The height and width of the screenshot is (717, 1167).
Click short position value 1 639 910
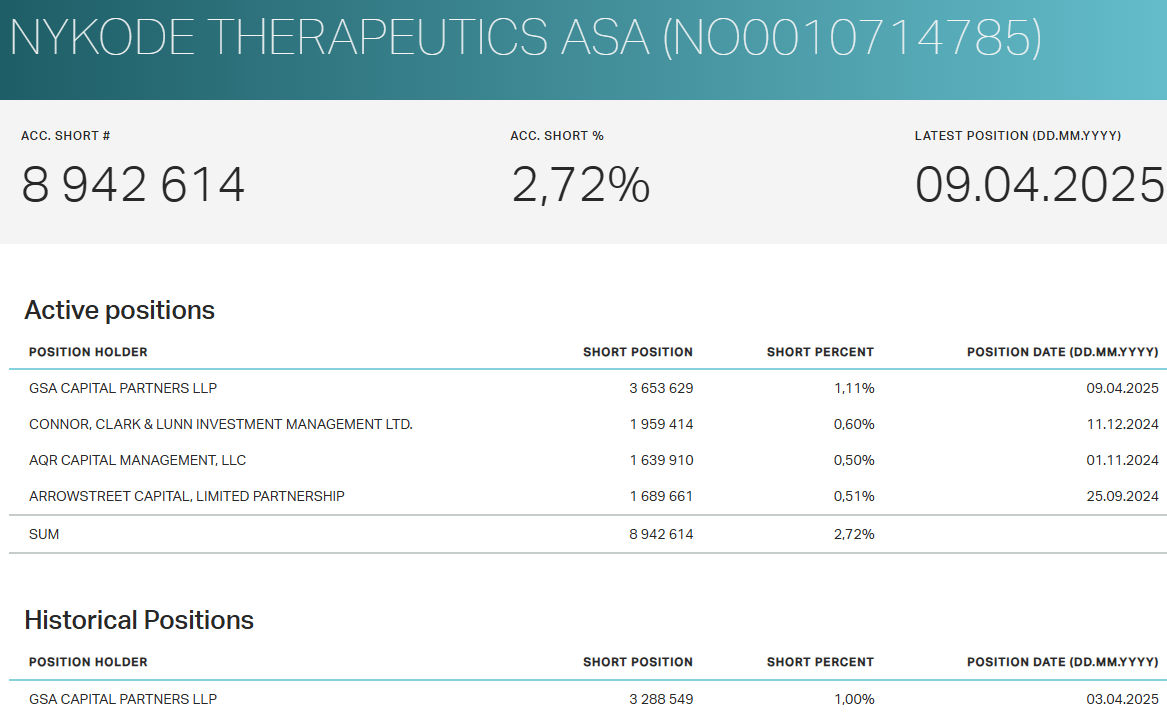tap(661, 460)
